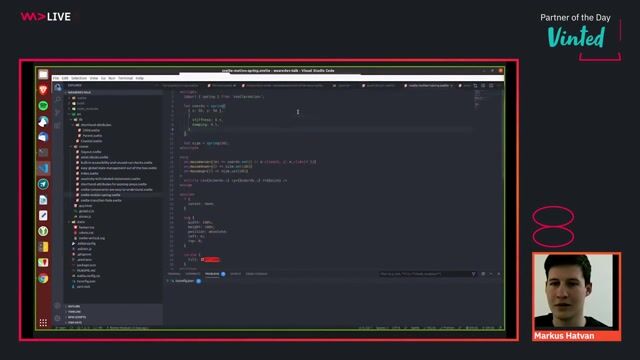Collapse the static folder
This screenshot has width=640, height=360.
(80, 222)
